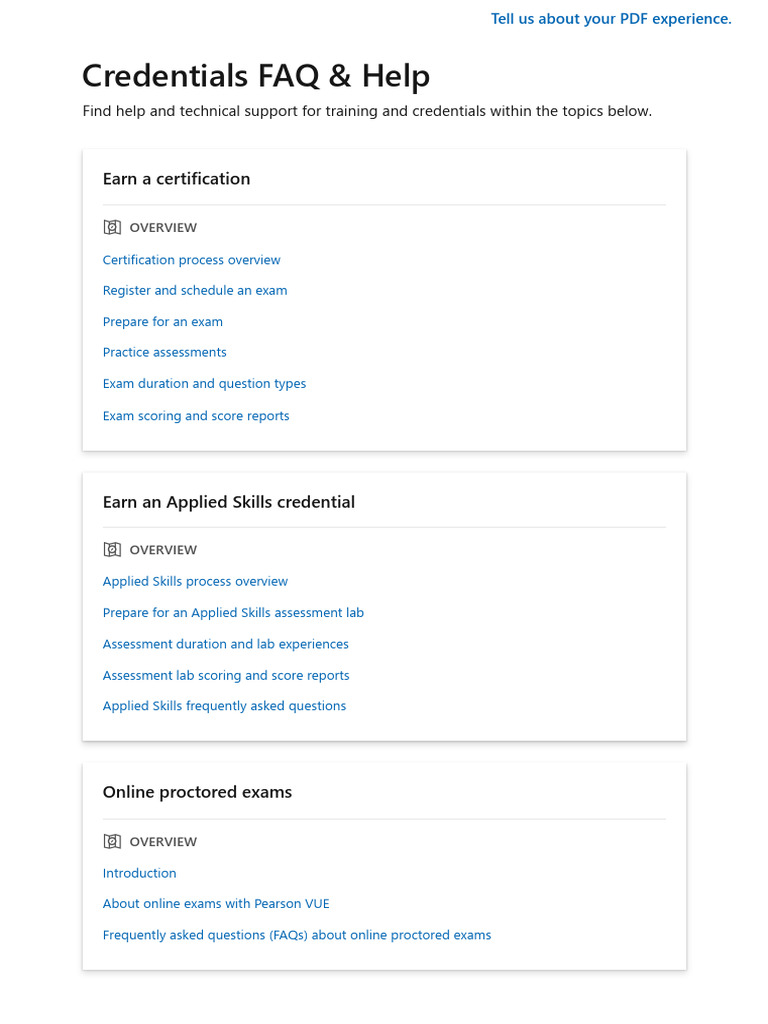This screenshot has height=1024, width=768.
Task: Open the Certification process overview link
Action: pos(191,260)
